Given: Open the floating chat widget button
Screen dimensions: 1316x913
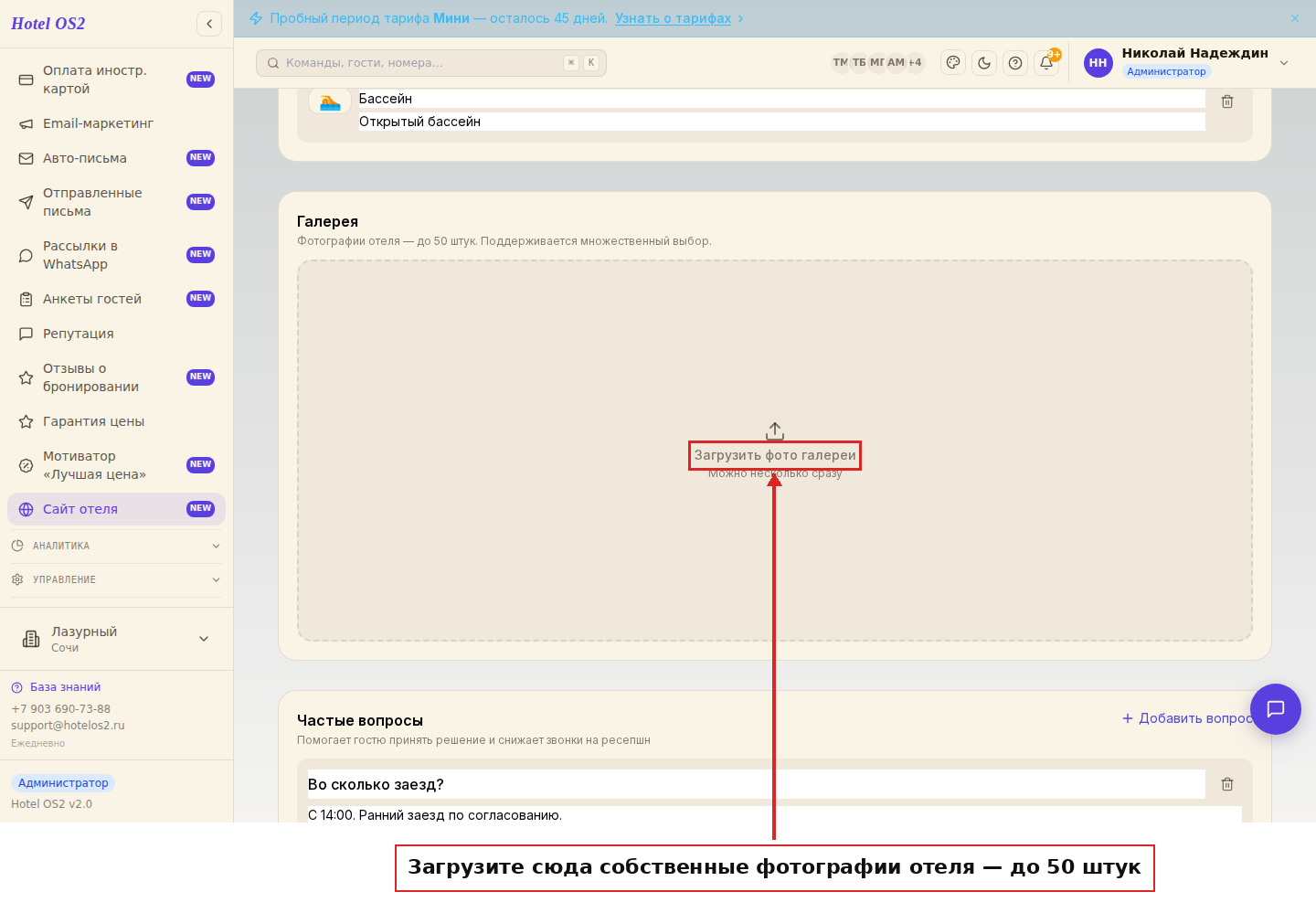Looking at the screenshot, I should coord(1276,709).
